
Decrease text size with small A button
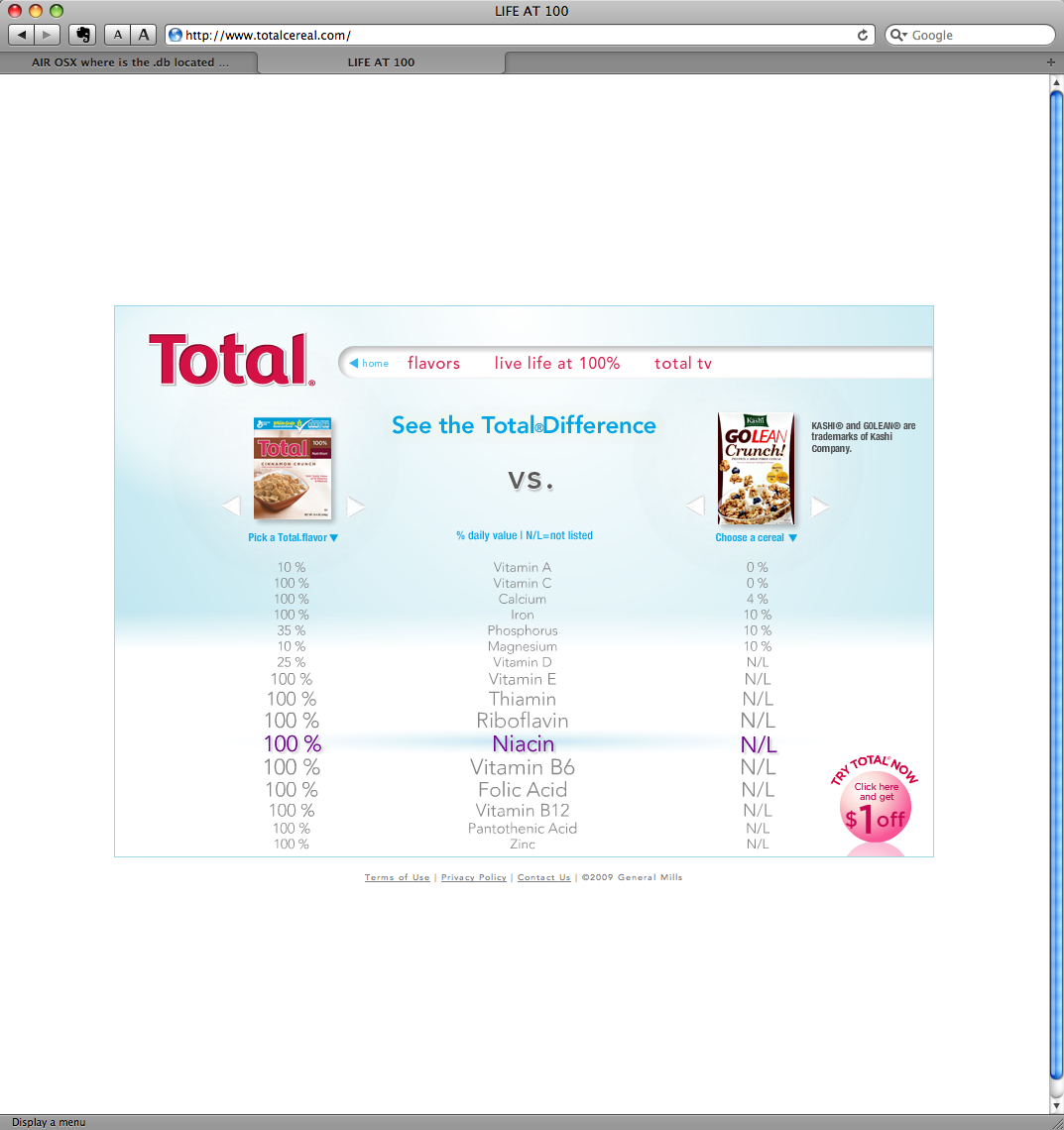click(x=117, y=35)
